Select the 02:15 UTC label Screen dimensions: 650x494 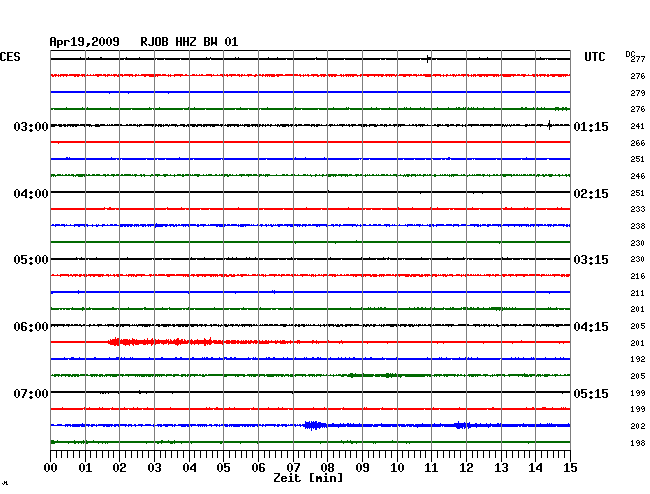click(x=591, y=194)
